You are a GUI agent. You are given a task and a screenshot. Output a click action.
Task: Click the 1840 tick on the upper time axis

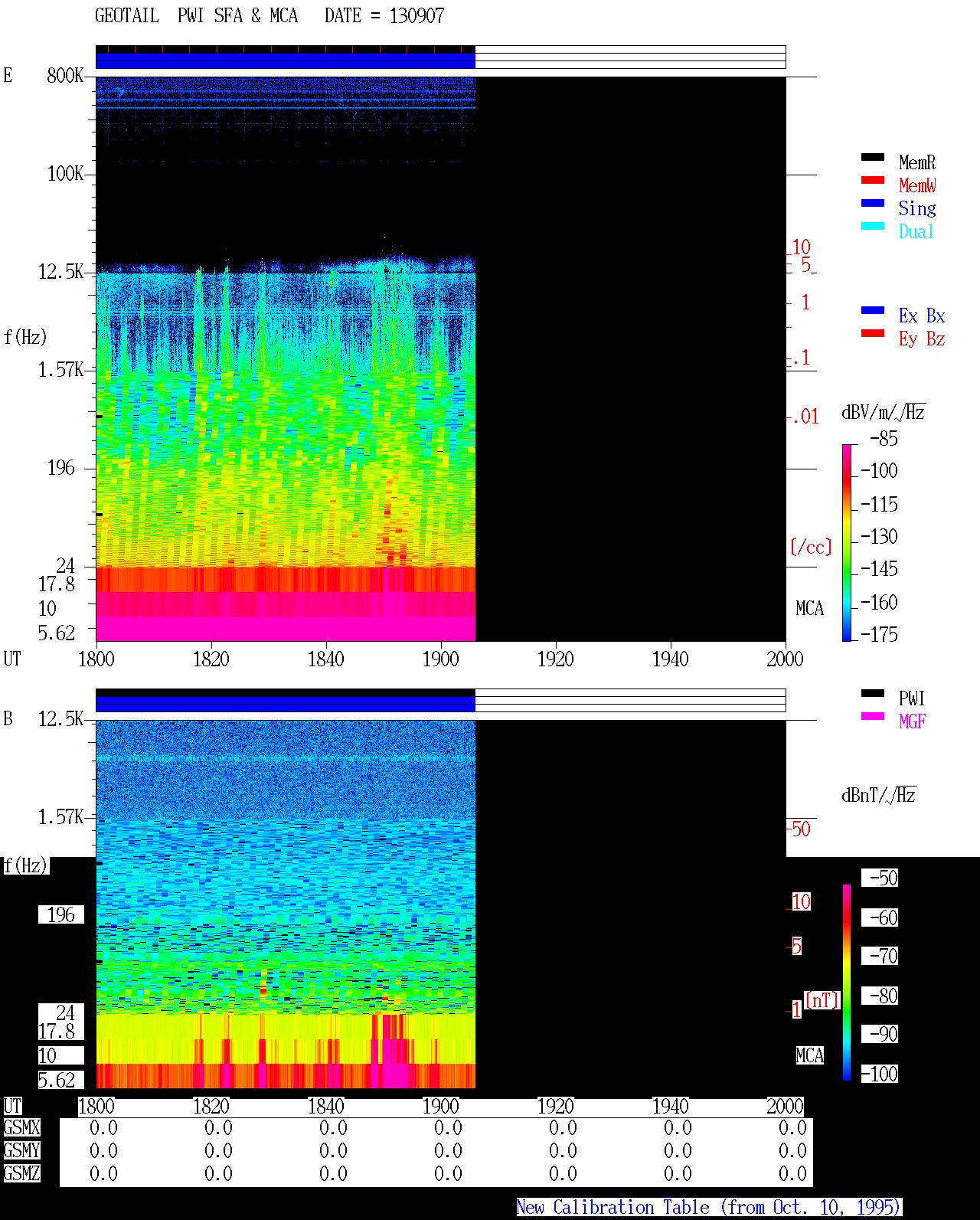point(326,659)
